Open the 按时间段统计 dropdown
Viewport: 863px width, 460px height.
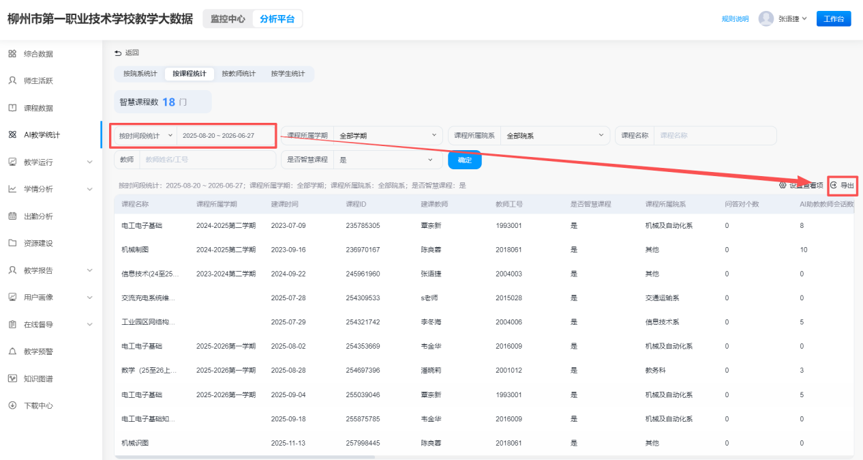[x=145, y=135]
